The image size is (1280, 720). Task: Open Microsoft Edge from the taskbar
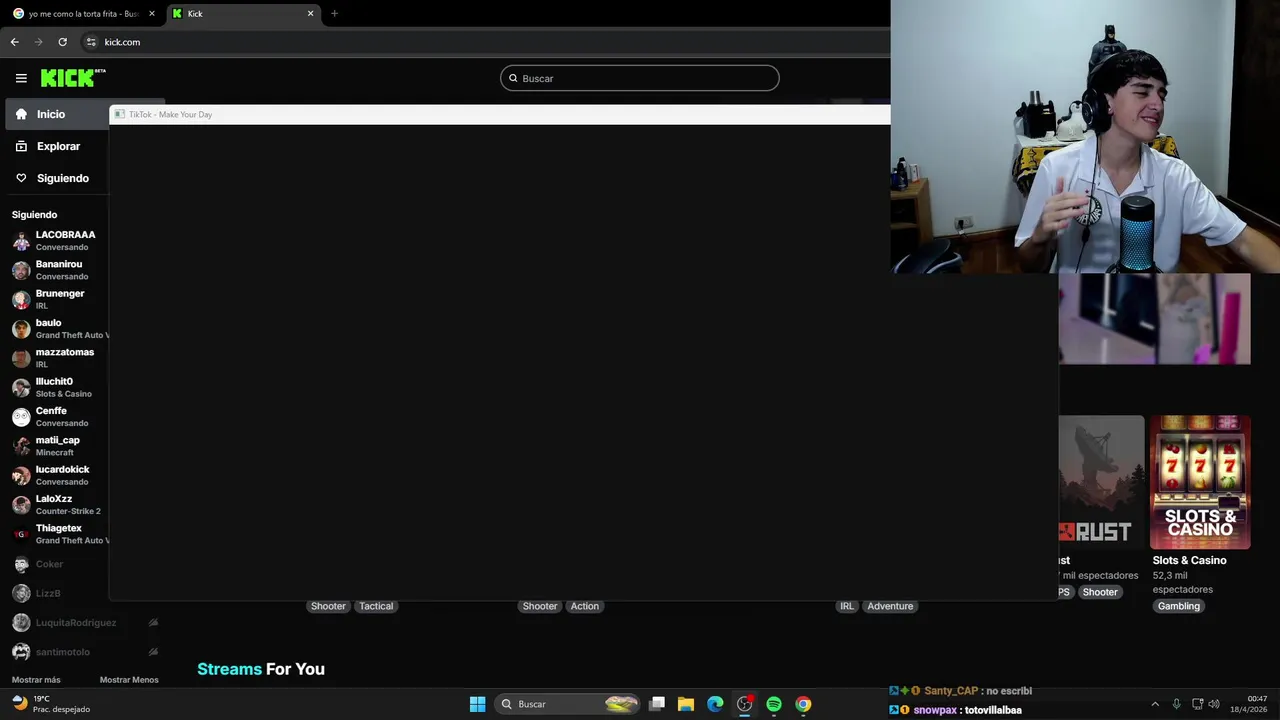(x=715, y=704)
